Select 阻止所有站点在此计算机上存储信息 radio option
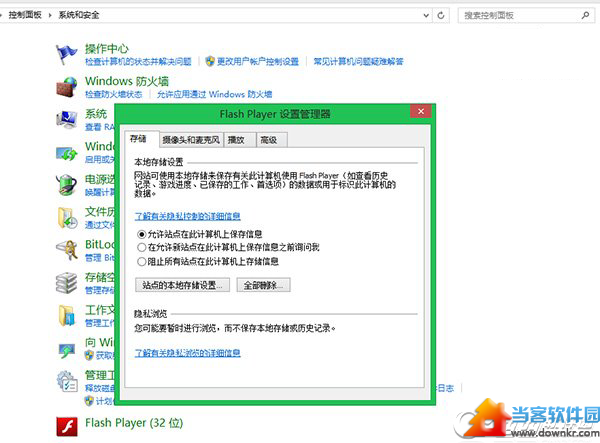 [x=141, y=261]
